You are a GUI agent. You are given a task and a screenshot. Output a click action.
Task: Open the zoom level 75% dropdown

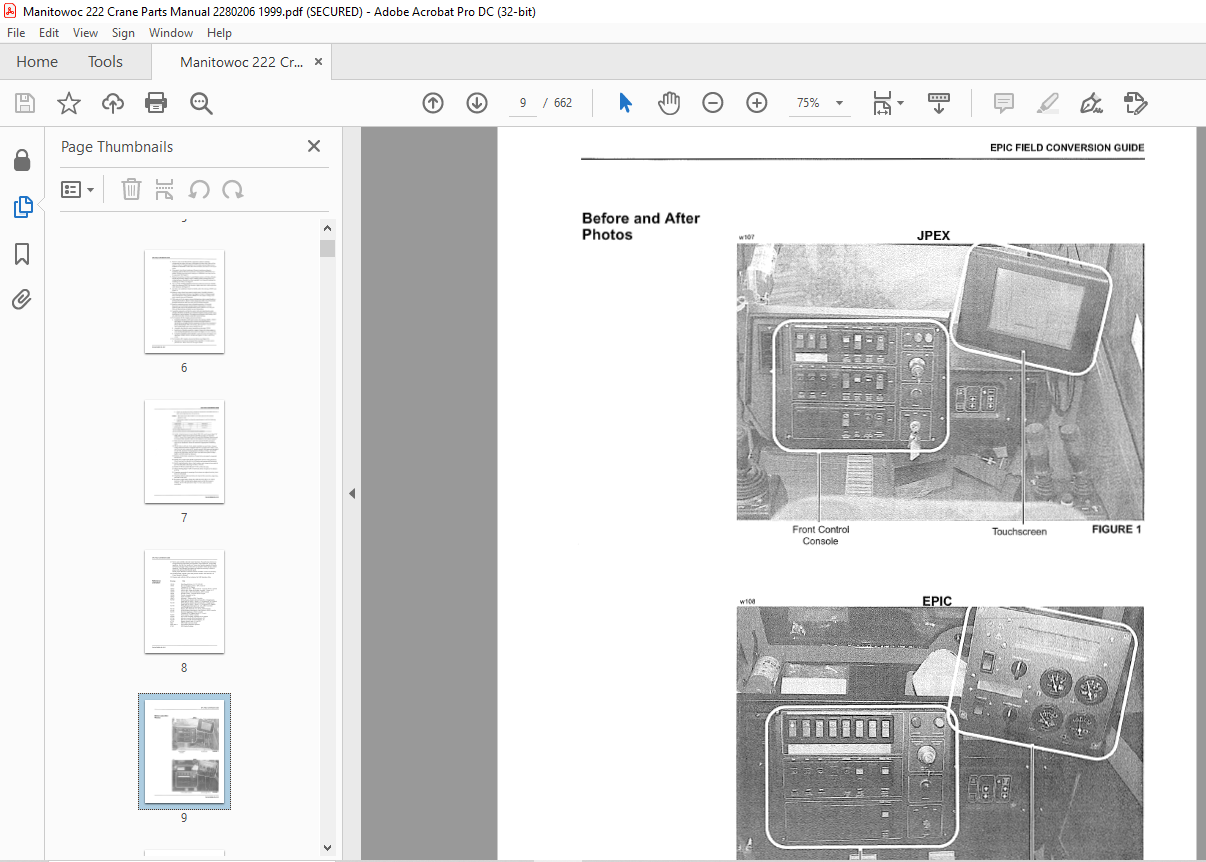coord(819,103)
